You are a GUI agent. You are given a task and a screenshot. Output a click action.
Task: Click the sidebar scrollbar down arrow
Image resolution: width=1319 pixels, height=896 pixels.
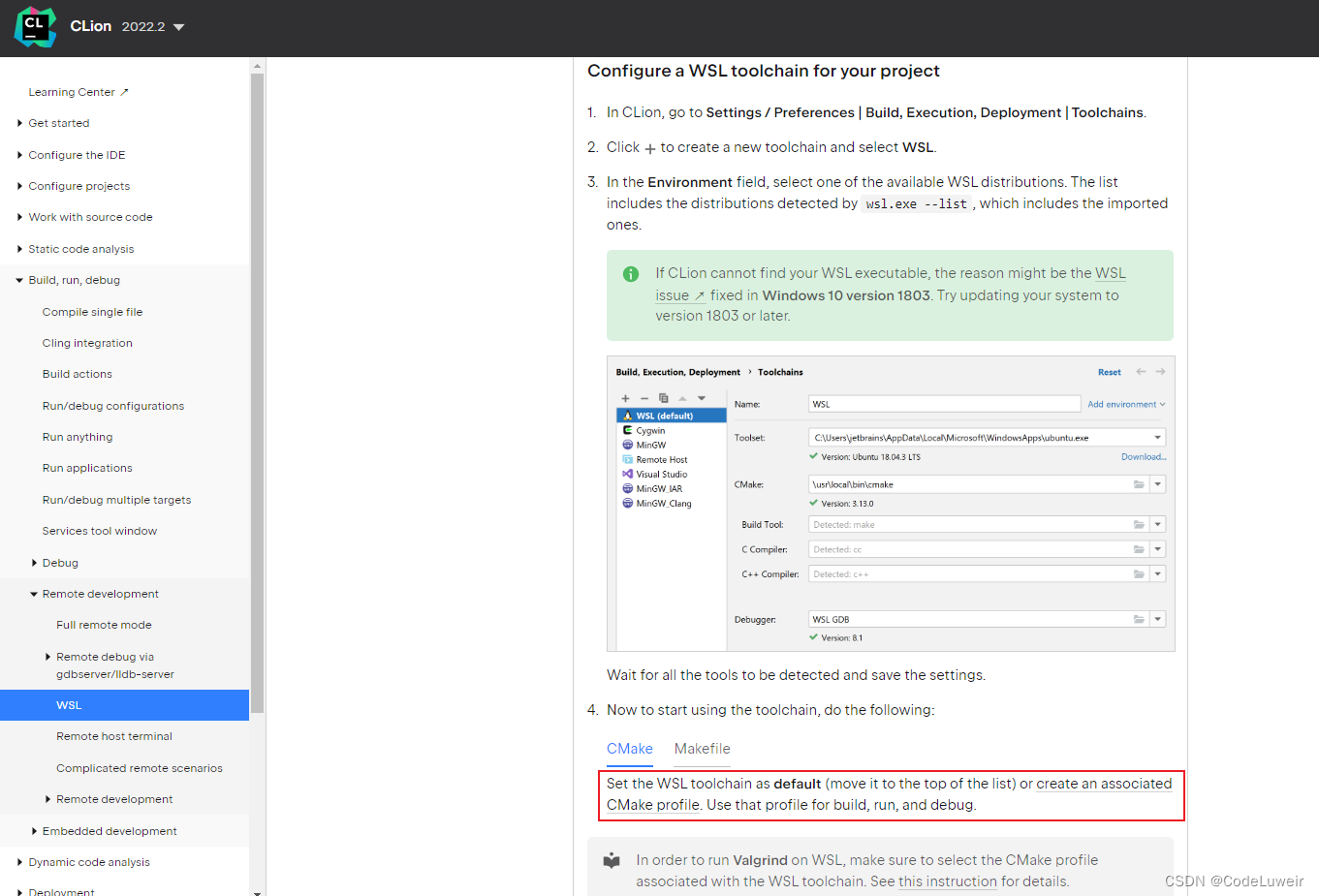click(x=257, y=891)
